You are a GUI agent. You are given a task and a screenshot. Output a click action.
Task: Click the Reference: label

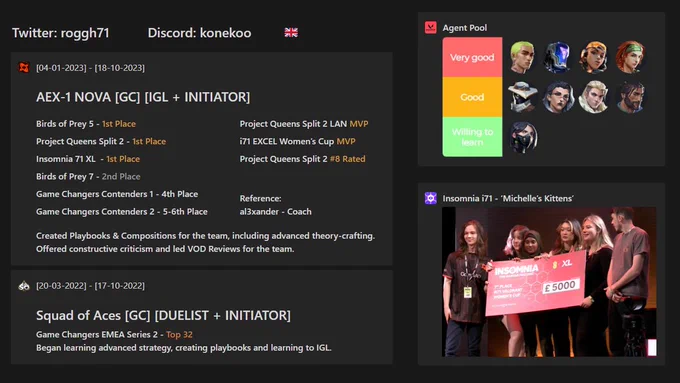(x=261, y=198)
